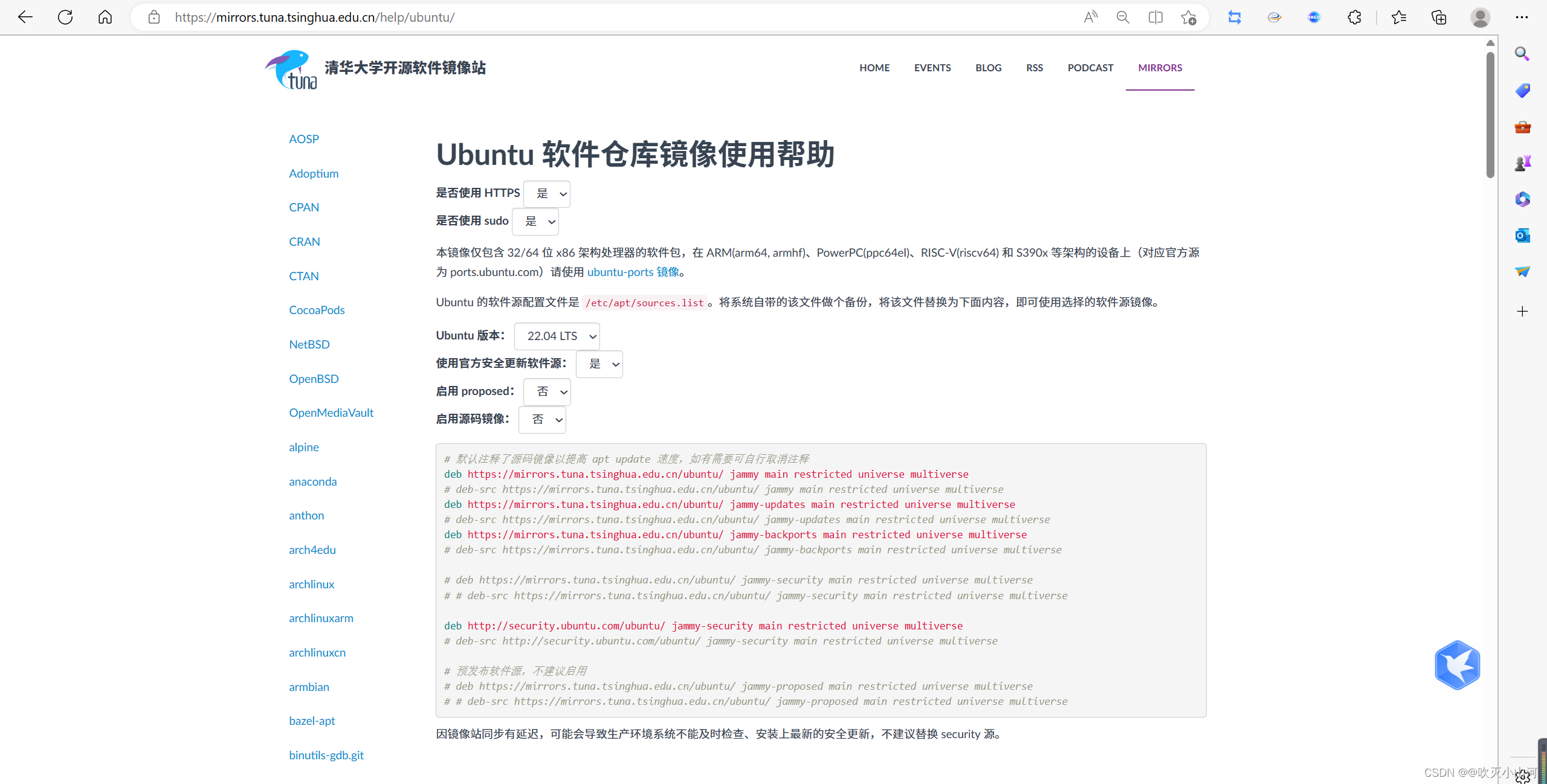Activate Read aloud in address bar
Viewport: 1547px width, 784px height.
pyautogui.click(x=1090, y=17)
